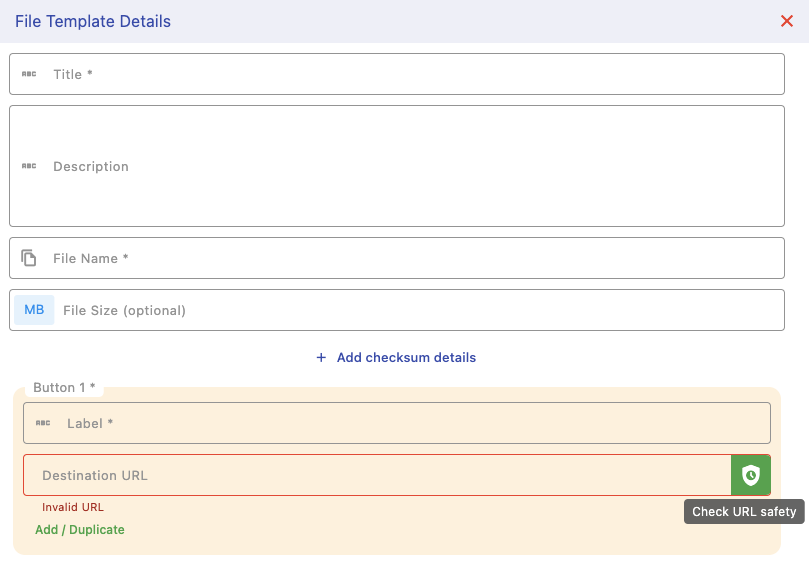Click the file copy icon beside File Name
Screen dimensions: 809x570
[x=29, y=258]
